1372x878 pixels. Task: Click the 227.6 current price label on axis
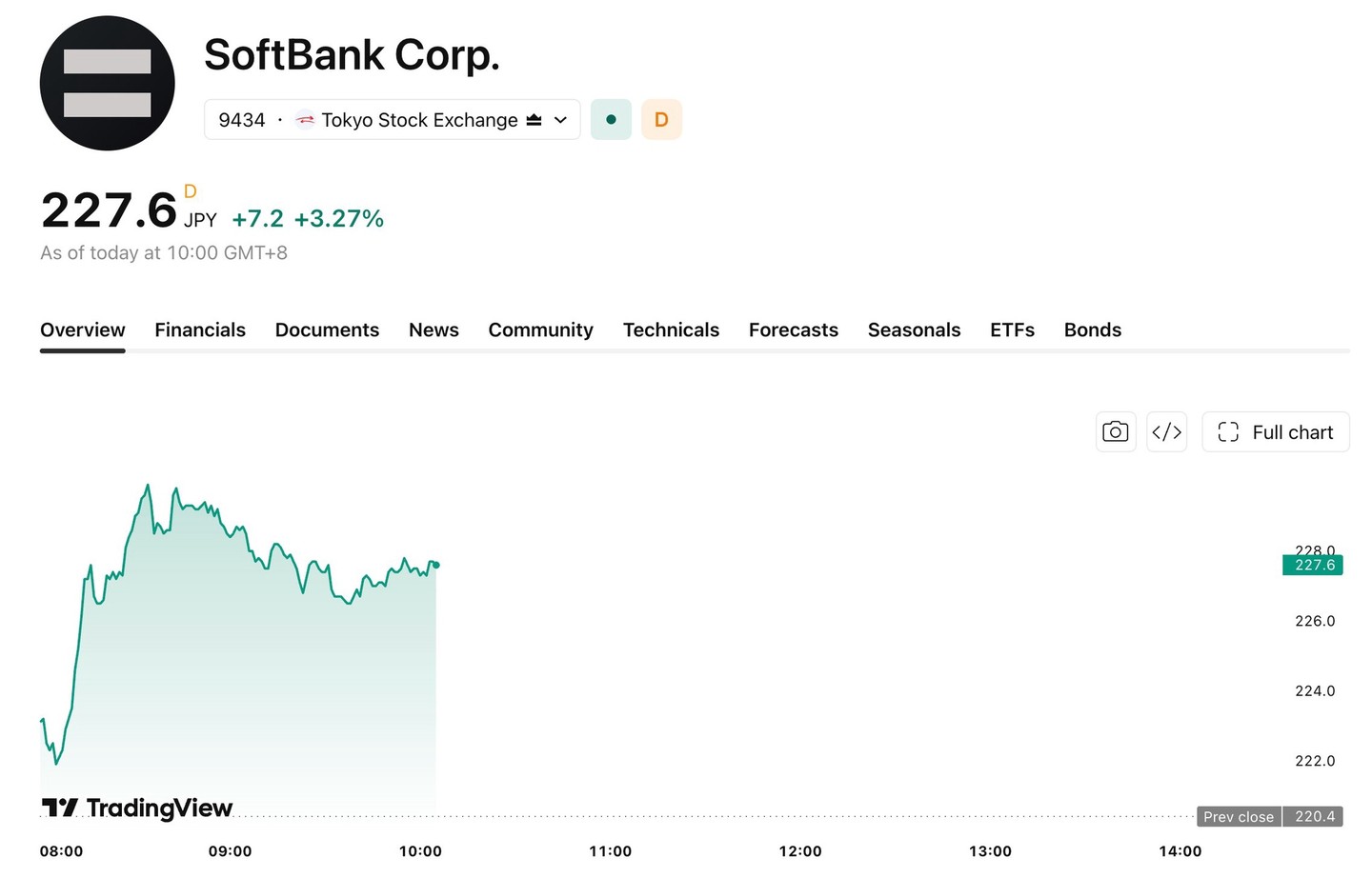pyautogui.click(x=1313, y=566)
